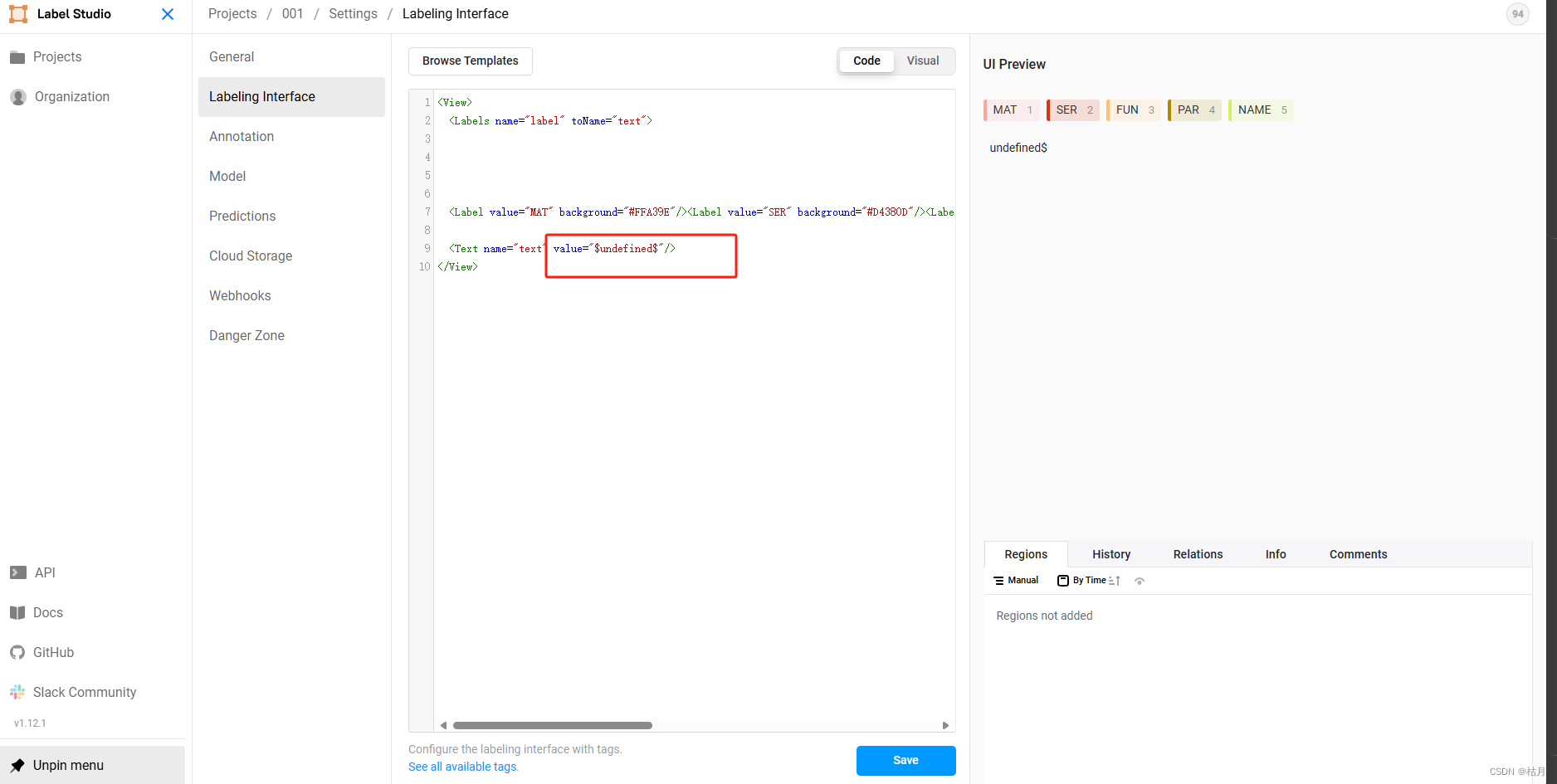Open Projects via folder icon

tap(17, 57)
